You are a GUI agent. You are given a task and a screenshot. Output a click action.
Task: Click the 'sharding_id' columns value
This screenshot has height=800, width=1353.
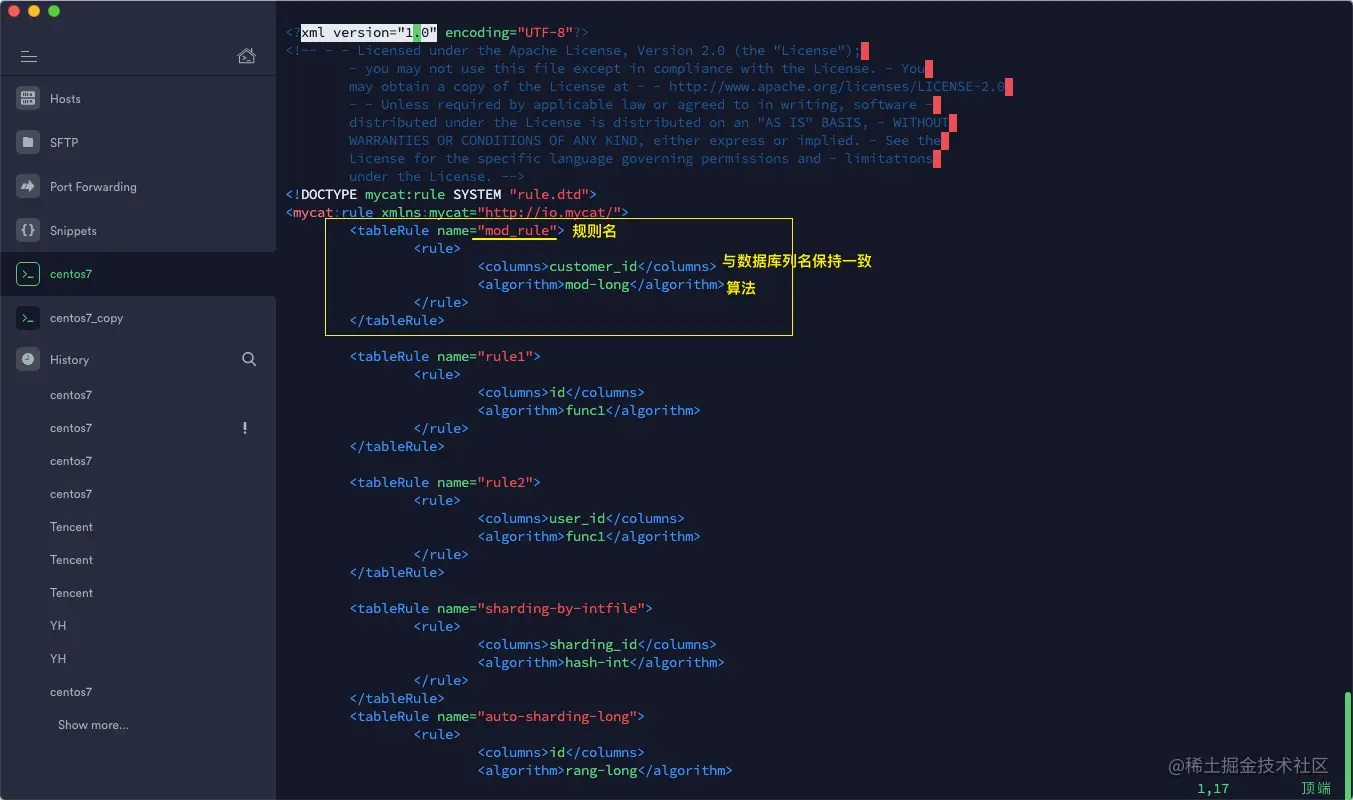tap(593, 645)
